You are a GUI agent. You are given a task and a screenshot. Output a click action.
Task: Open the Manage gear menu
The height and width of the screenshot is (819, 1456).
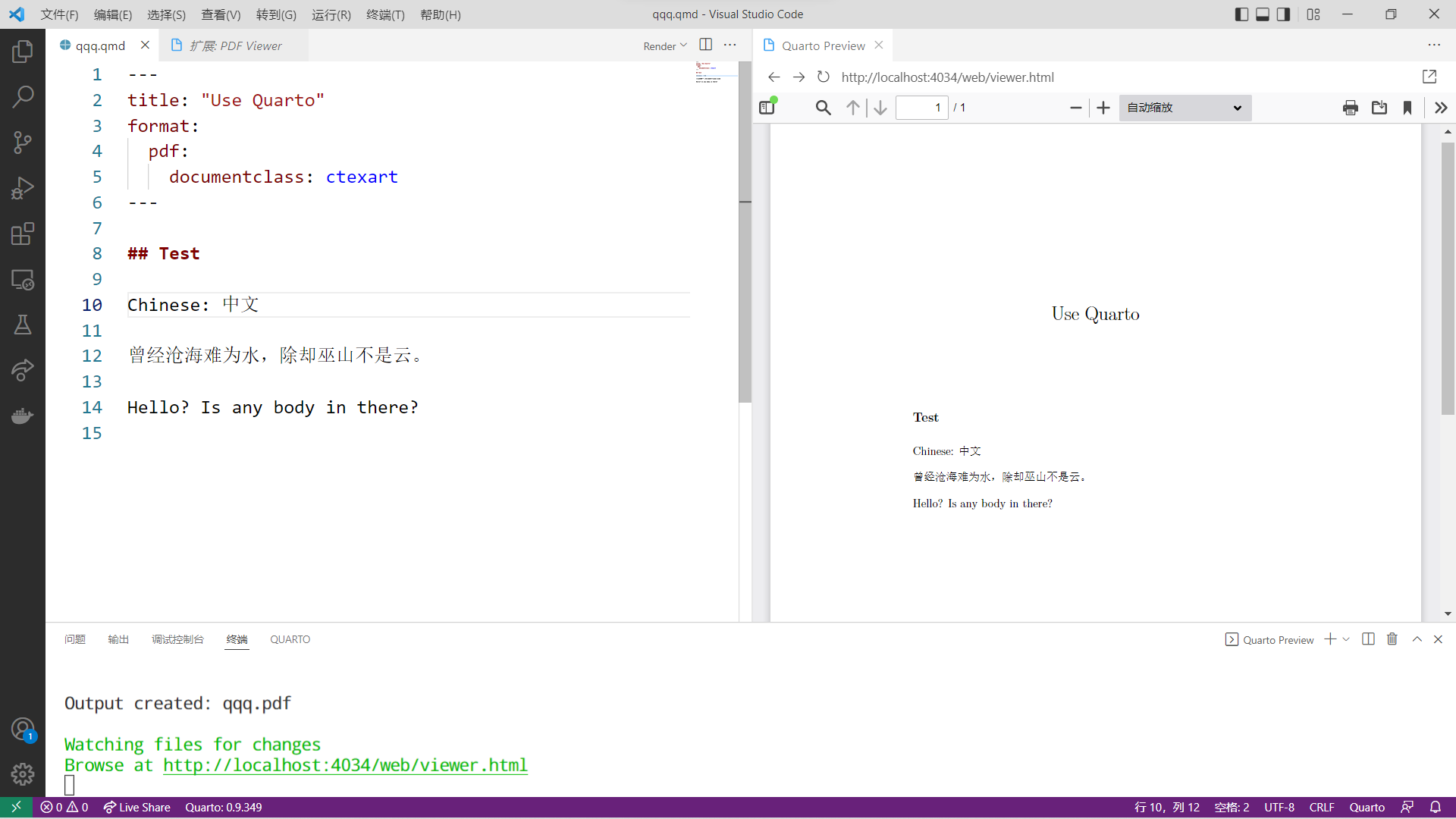point(23,774)
